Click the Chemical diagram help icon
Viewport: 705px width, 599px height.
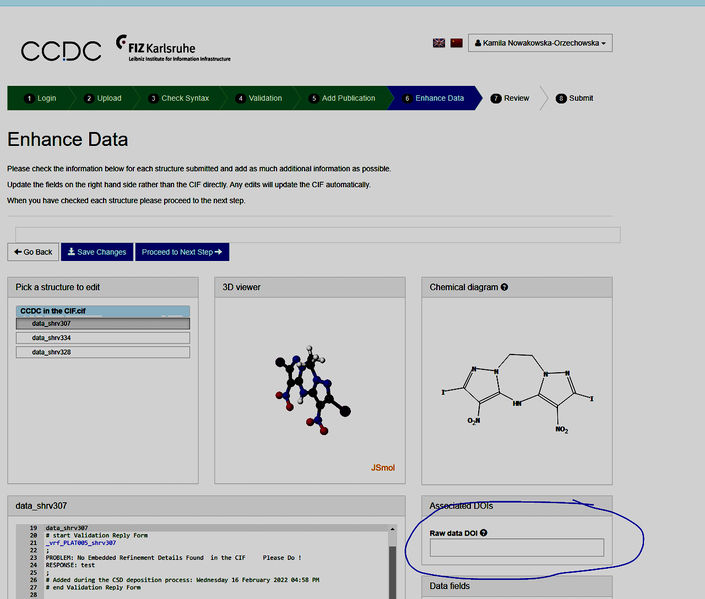pos(504,287)
